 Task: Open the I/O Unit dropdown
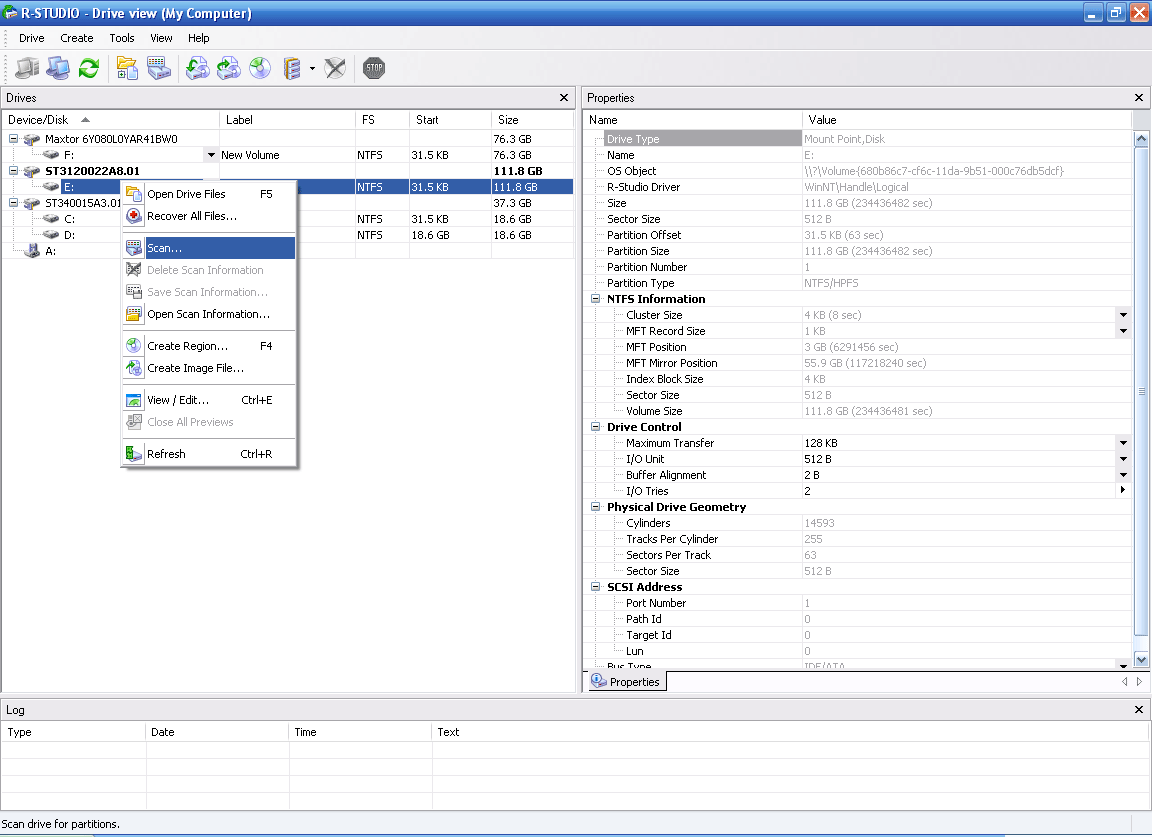[x=1123, y=459]
